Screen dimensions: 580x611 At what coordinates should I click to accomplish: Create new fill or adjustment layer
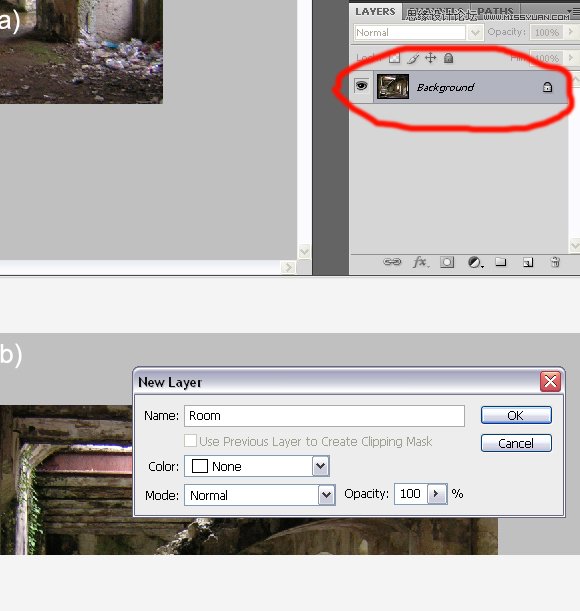pyautogui.click(x=475, y=262)
